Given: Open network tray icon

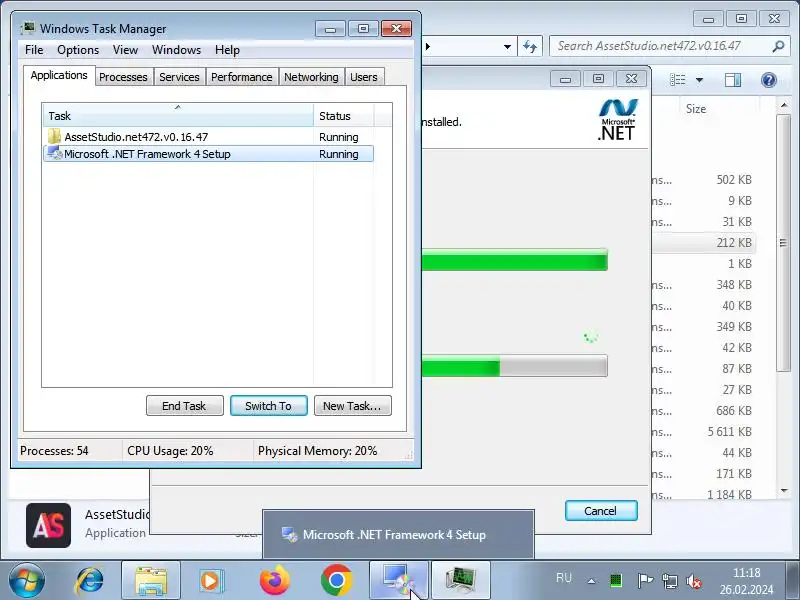Looking at the screenshot, I should click(669, 581).
